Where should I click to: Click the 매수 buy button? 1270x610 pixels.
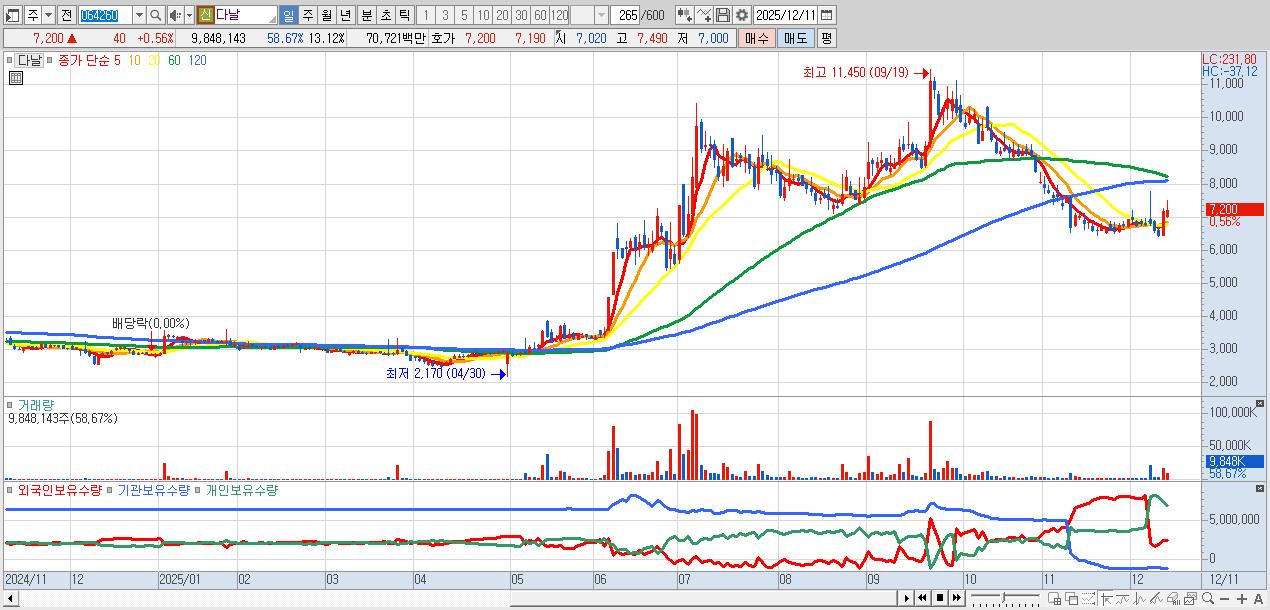point(757,38)
